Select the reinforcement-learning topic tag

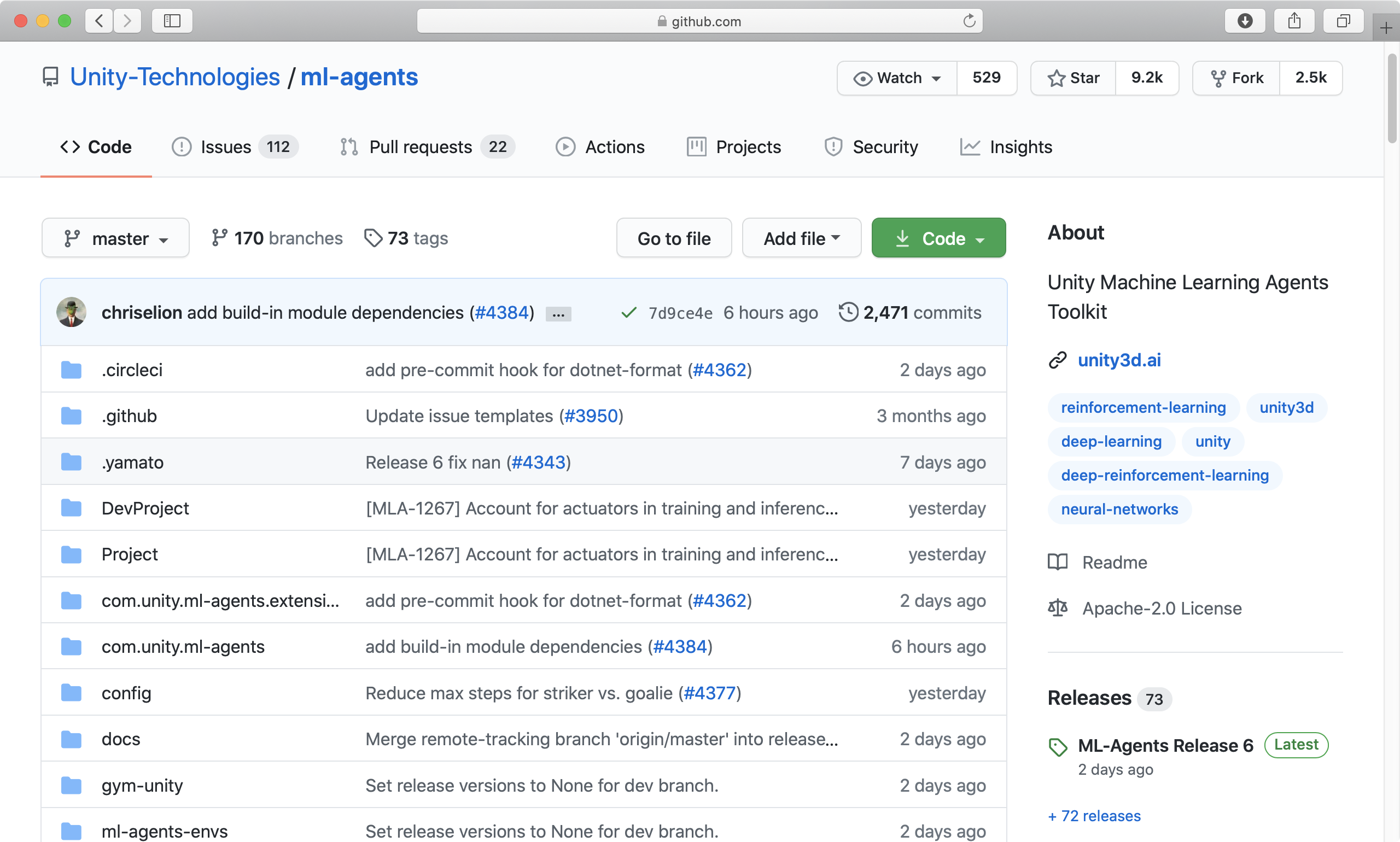point(1143,408)
